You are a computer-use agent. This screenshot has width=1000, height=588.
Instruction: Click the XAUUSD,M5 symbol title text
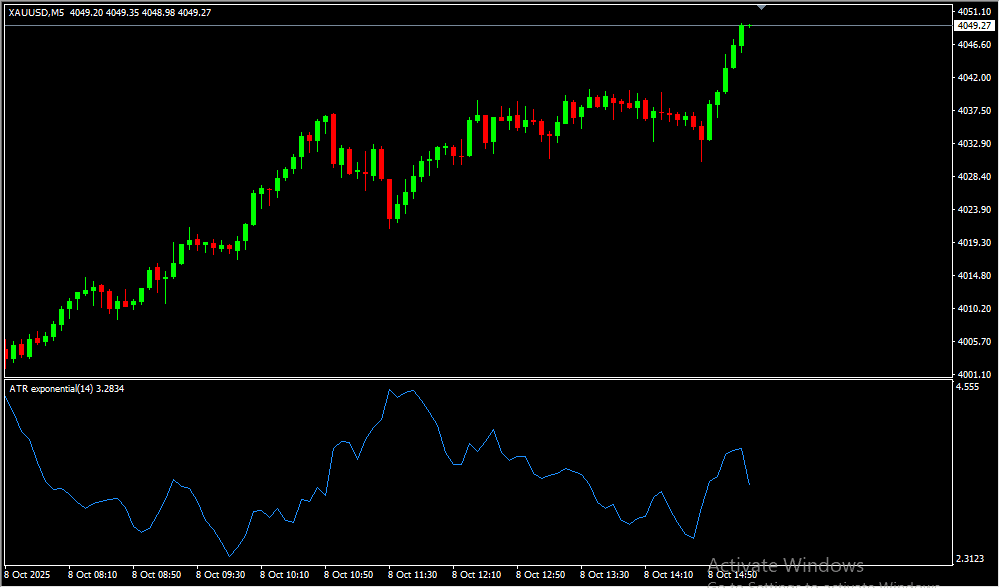coord(37,13)
